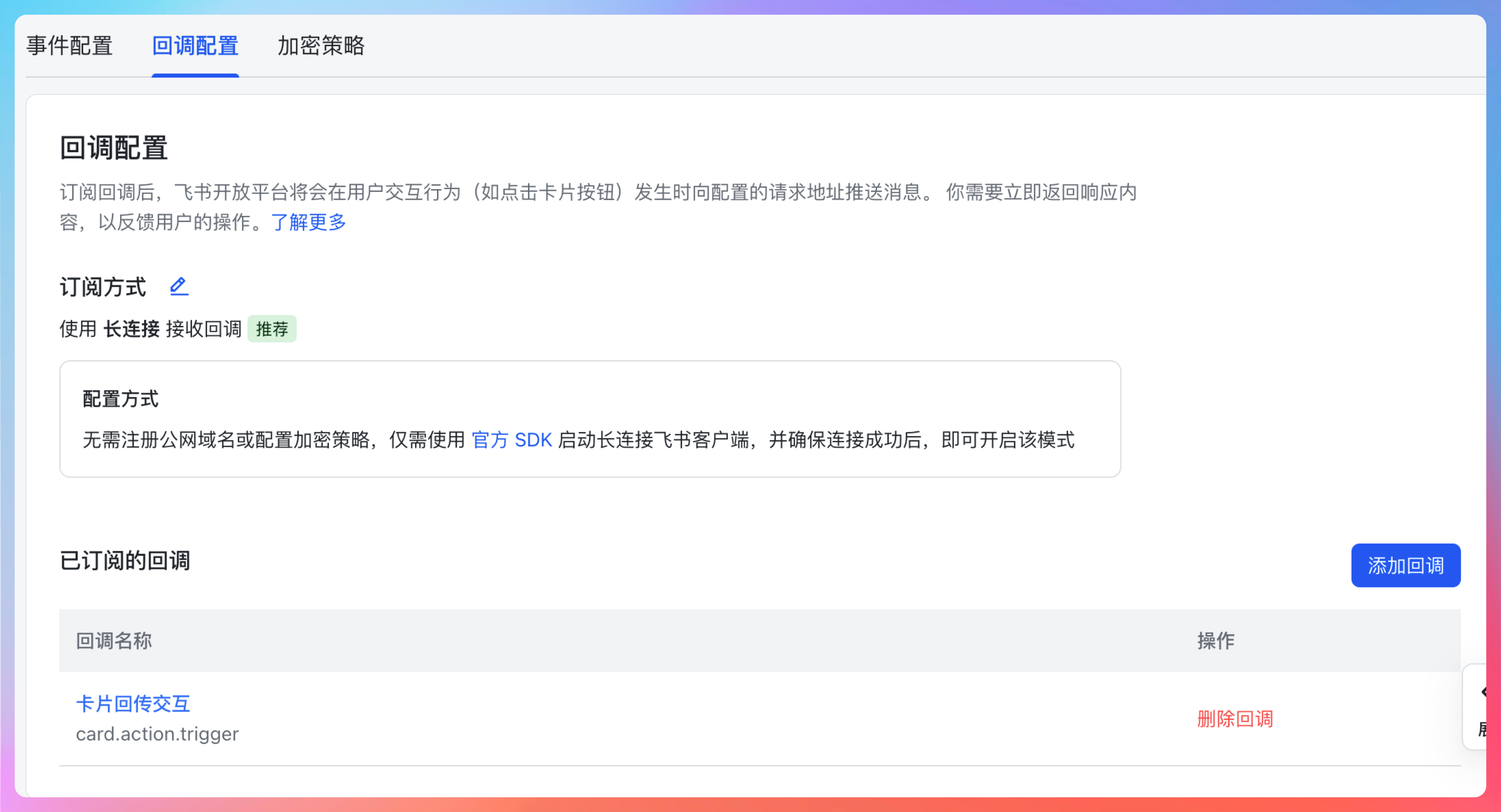Open the 了解更多 link
1501x812 pixels.
pos(309,222)
